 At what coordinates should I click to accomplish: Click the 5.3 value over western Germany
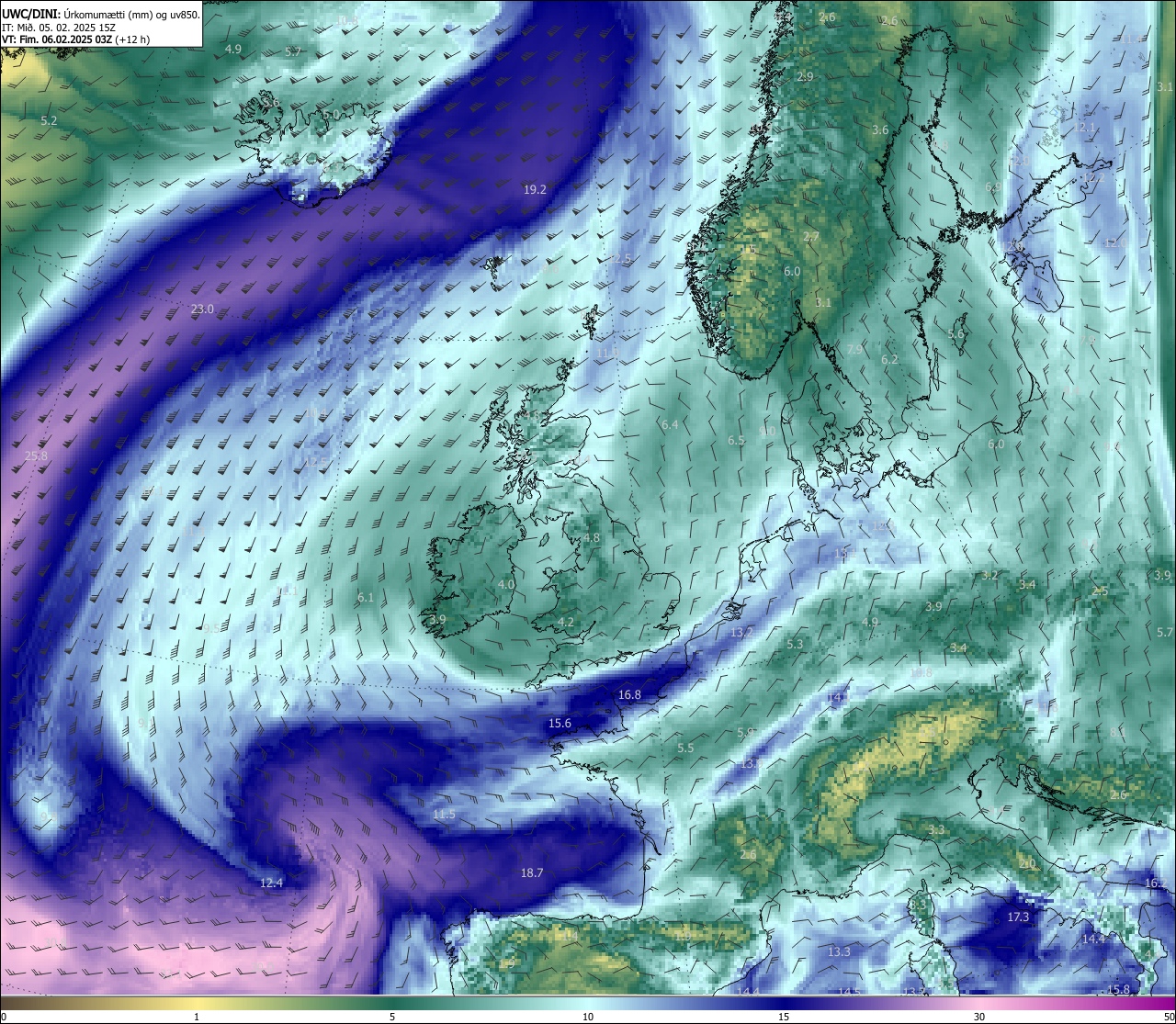(x=795, y=644)
